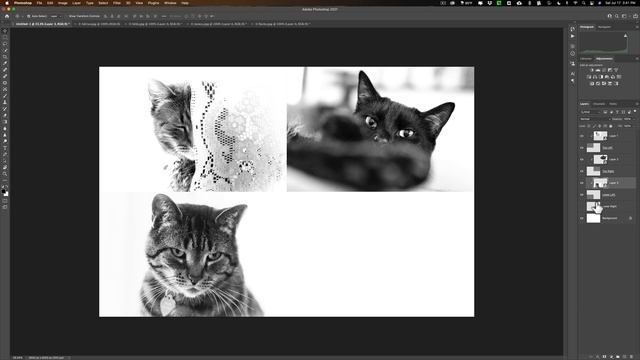Open the Character panel icon

click(572, 73)
